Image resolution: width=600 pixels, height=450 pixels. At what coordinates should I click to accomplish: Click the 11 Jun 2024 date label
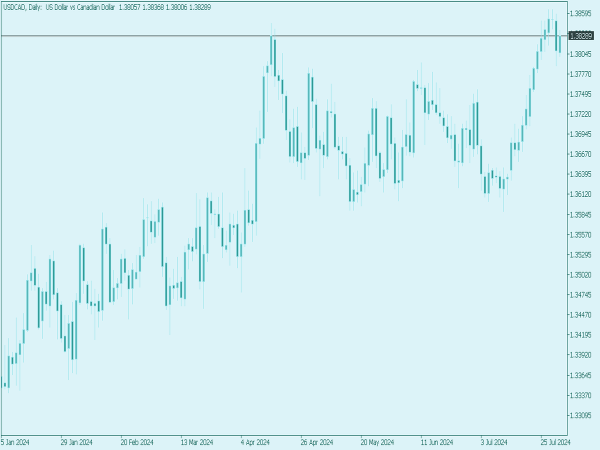[437, 442]
